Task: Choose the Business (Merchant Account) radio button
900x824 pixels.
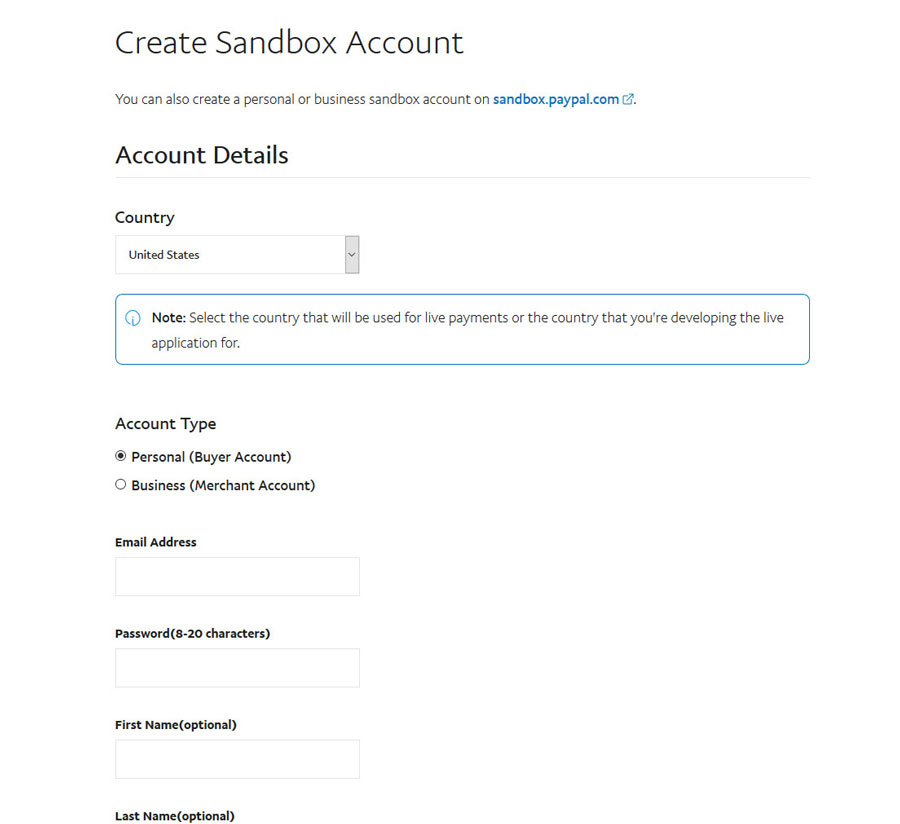Action: (x=121, y=485)
